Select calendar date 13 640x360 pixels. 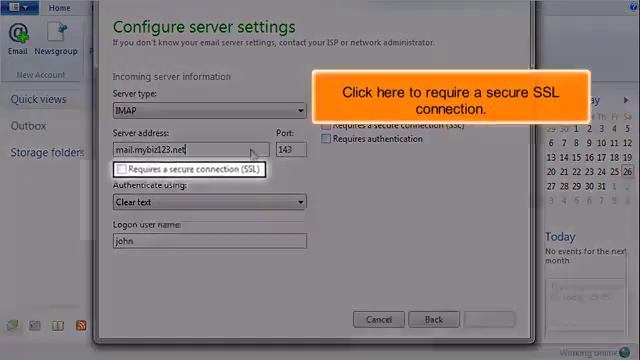(551, 157)
